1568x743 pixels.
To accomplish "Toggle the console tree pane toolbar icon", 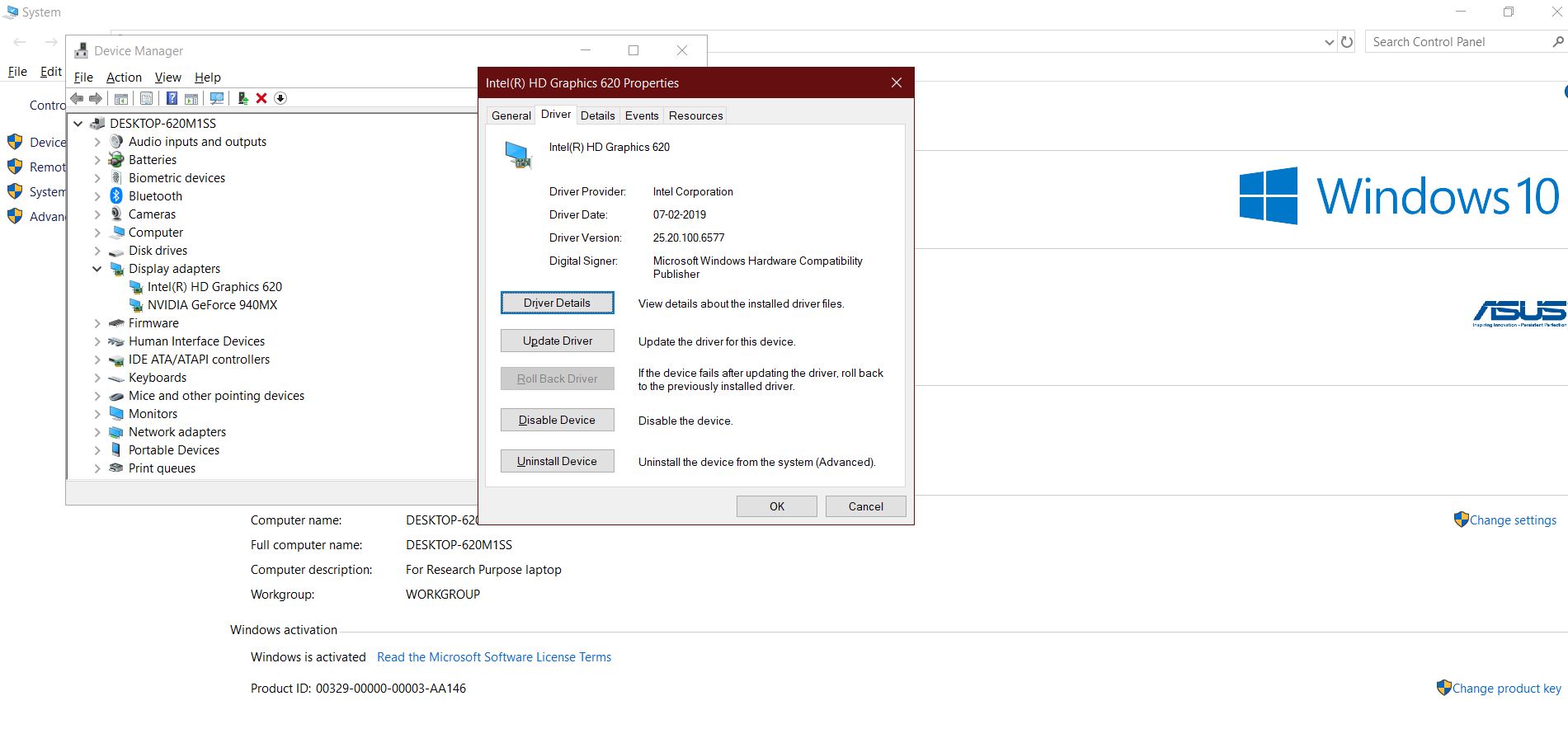I will [121, 98].
